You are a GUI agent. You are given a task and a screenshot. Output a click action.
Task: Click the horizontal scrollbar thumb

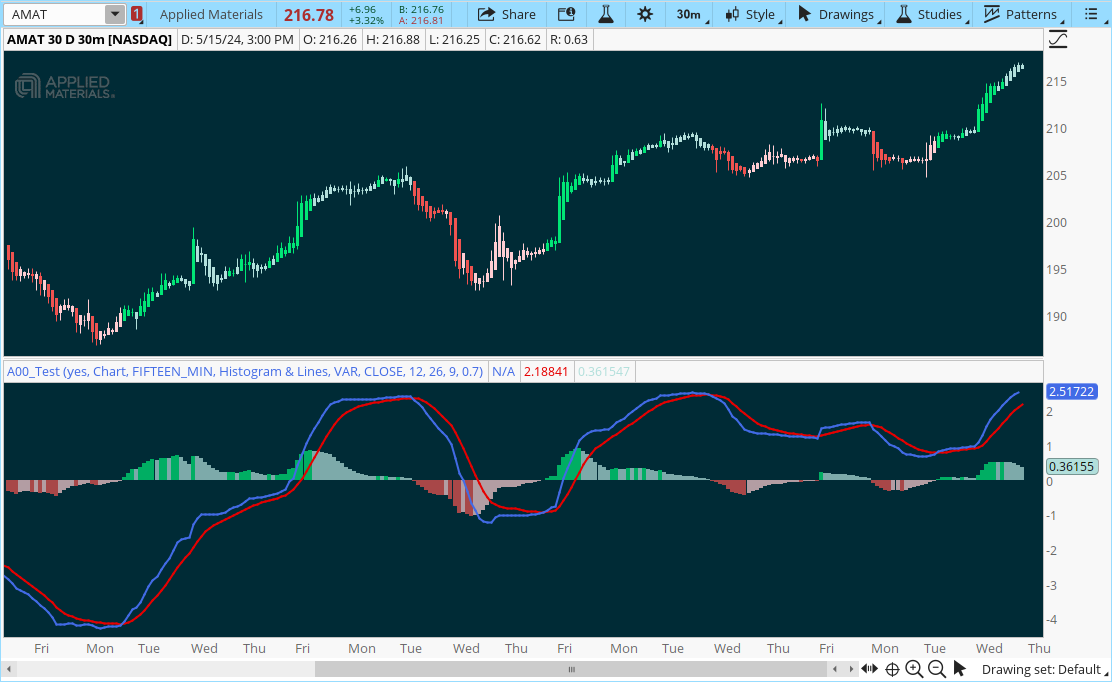(x=571, y=669)
